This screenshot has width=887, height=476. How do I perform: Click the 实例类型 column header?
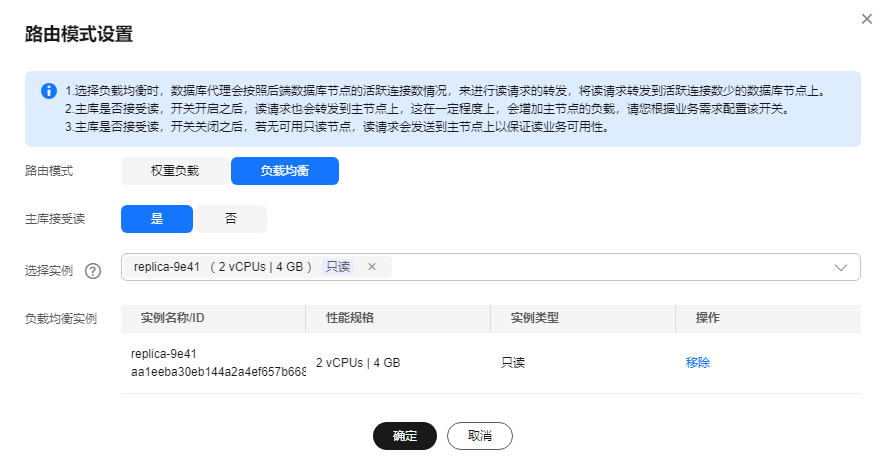coord(534,318)
